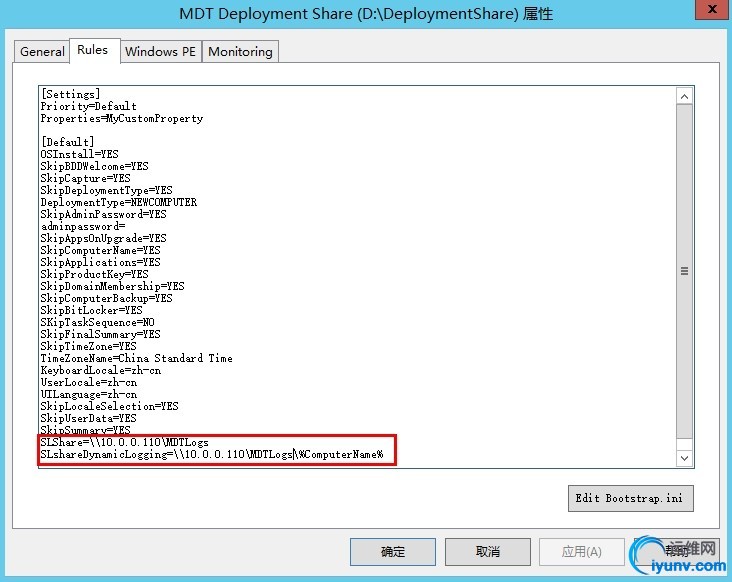The height and width of the screenshot is (582, 732).
Task: Click the [Settings] section line
Action: pos(70,94)
